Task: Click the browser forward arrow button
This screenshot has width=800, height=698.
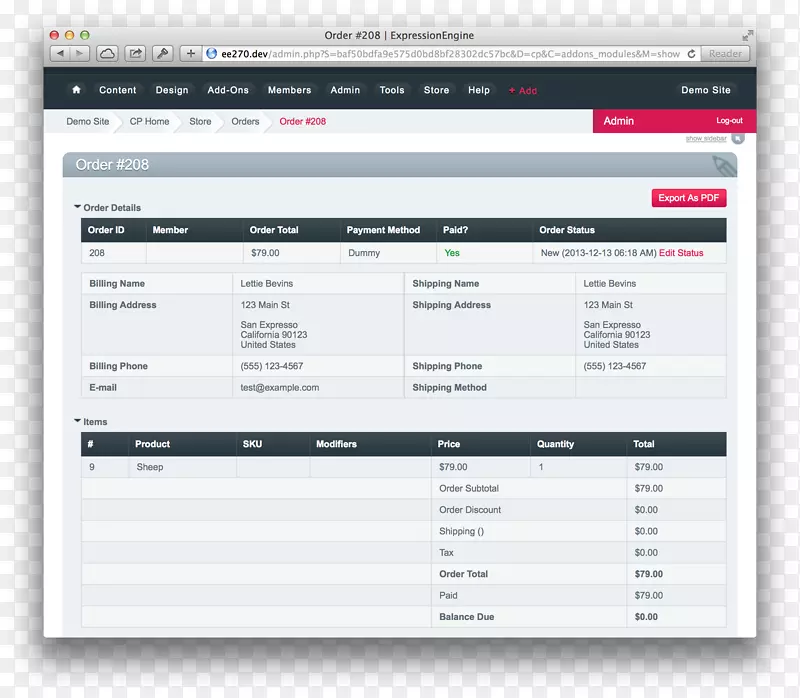Action: point(80,54)
